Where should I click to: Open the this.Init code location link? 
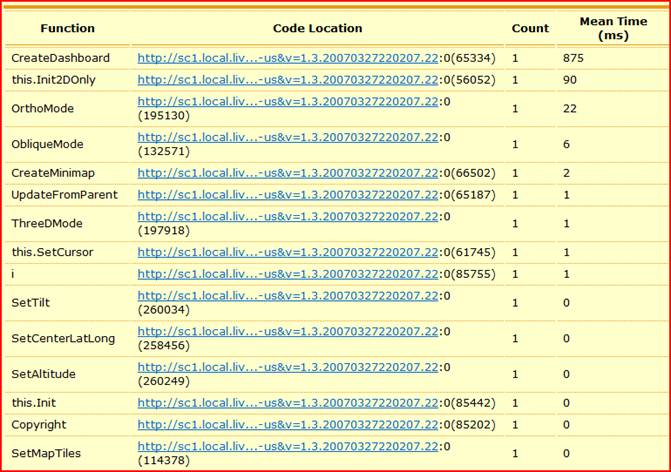pyautogui.click(x=287, y=403)
